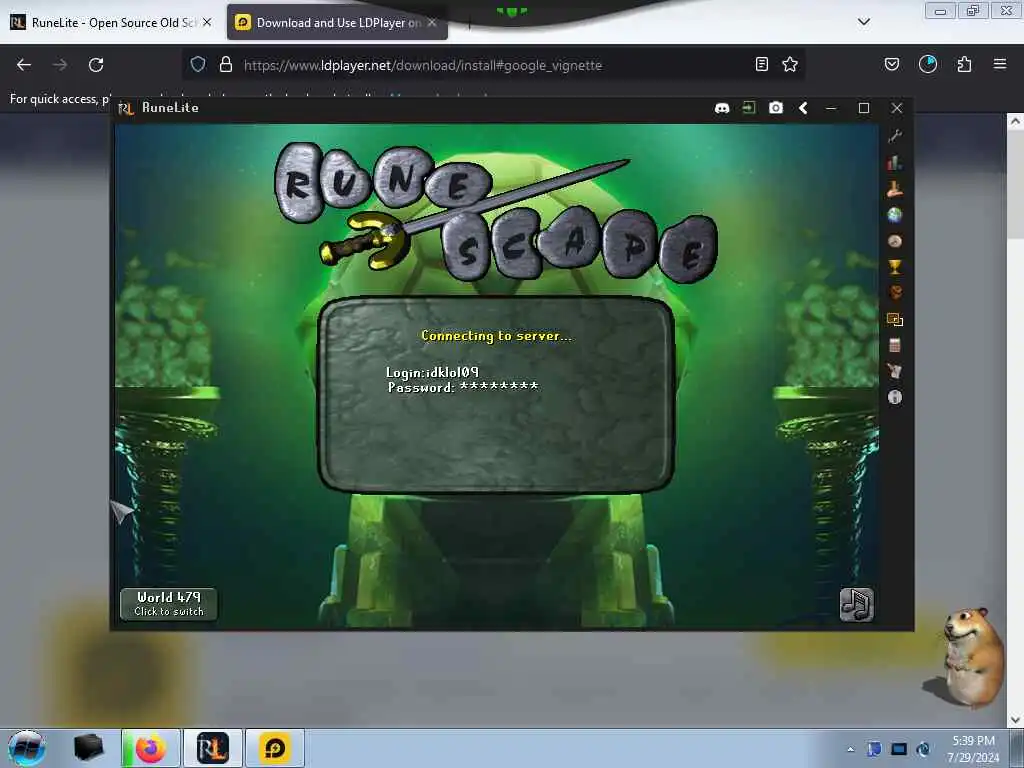Image resolution: width=1024 pixels, height=768 pixels.
Task: Toggle the game music note button
Action: pyautogui.click(x=856, y=605)
